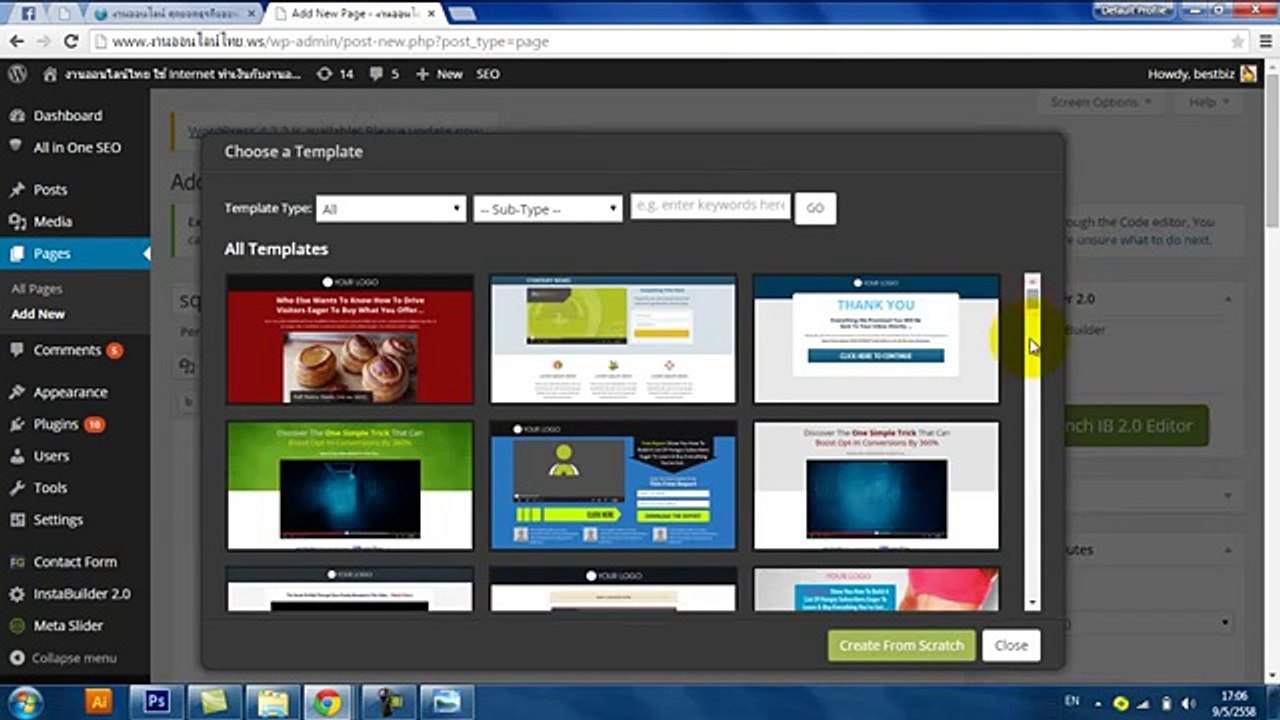Viewport: 1280px width, 720px height.
Task: Click the browser address bar
Action: pos(660,42)
